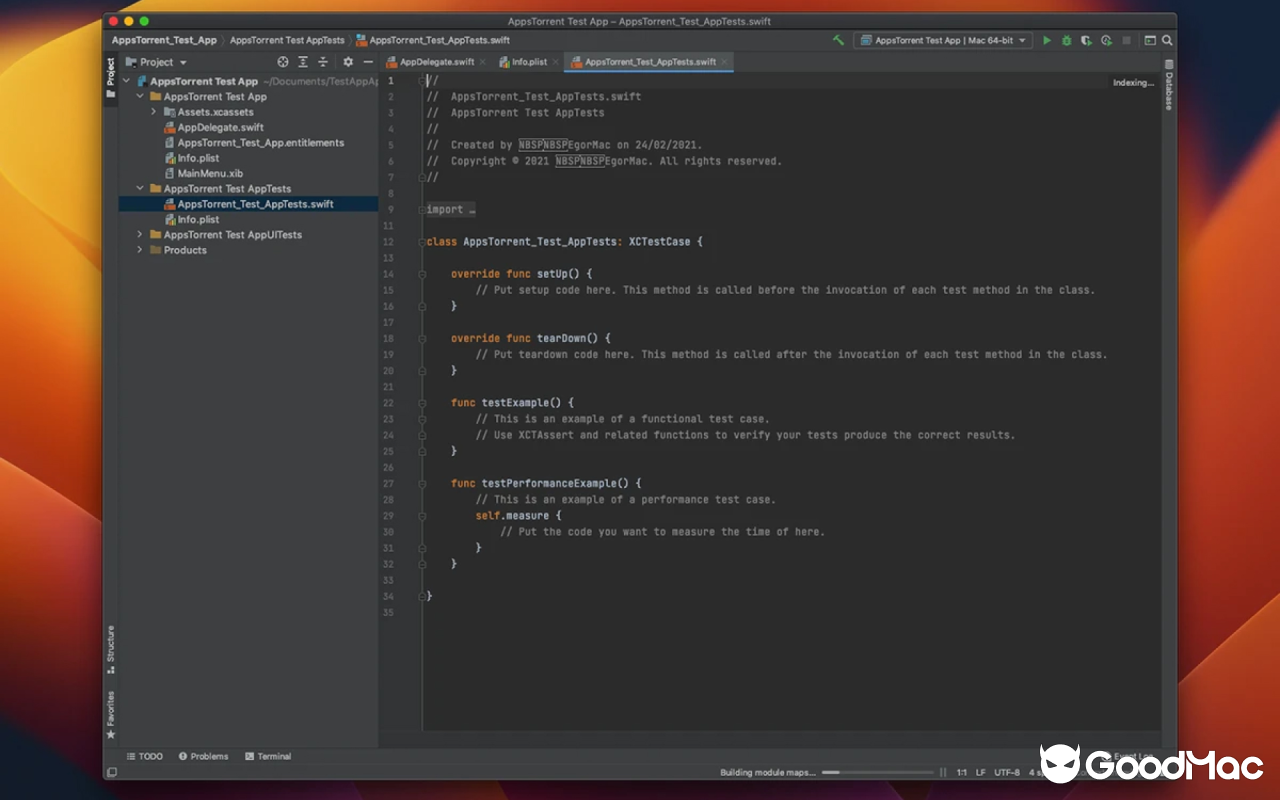Switch to the AppDelegate.swift tab
This screenshot has width=1280, height=800.
(438, 61)
